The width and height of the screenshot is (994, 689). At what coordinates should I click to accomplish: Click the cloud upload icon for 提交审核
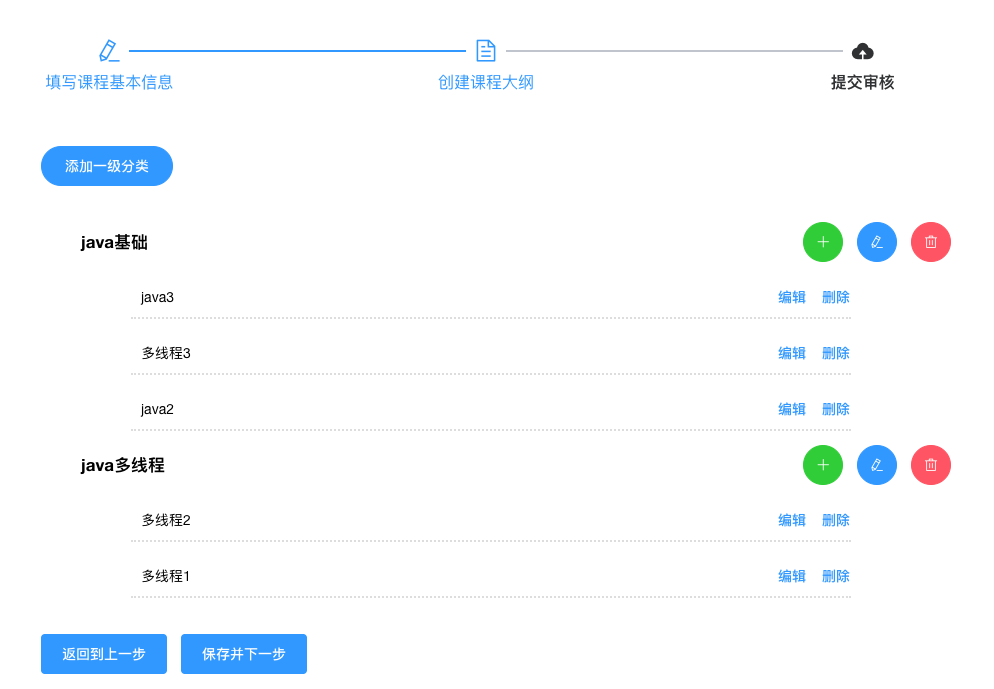(862, 51)
